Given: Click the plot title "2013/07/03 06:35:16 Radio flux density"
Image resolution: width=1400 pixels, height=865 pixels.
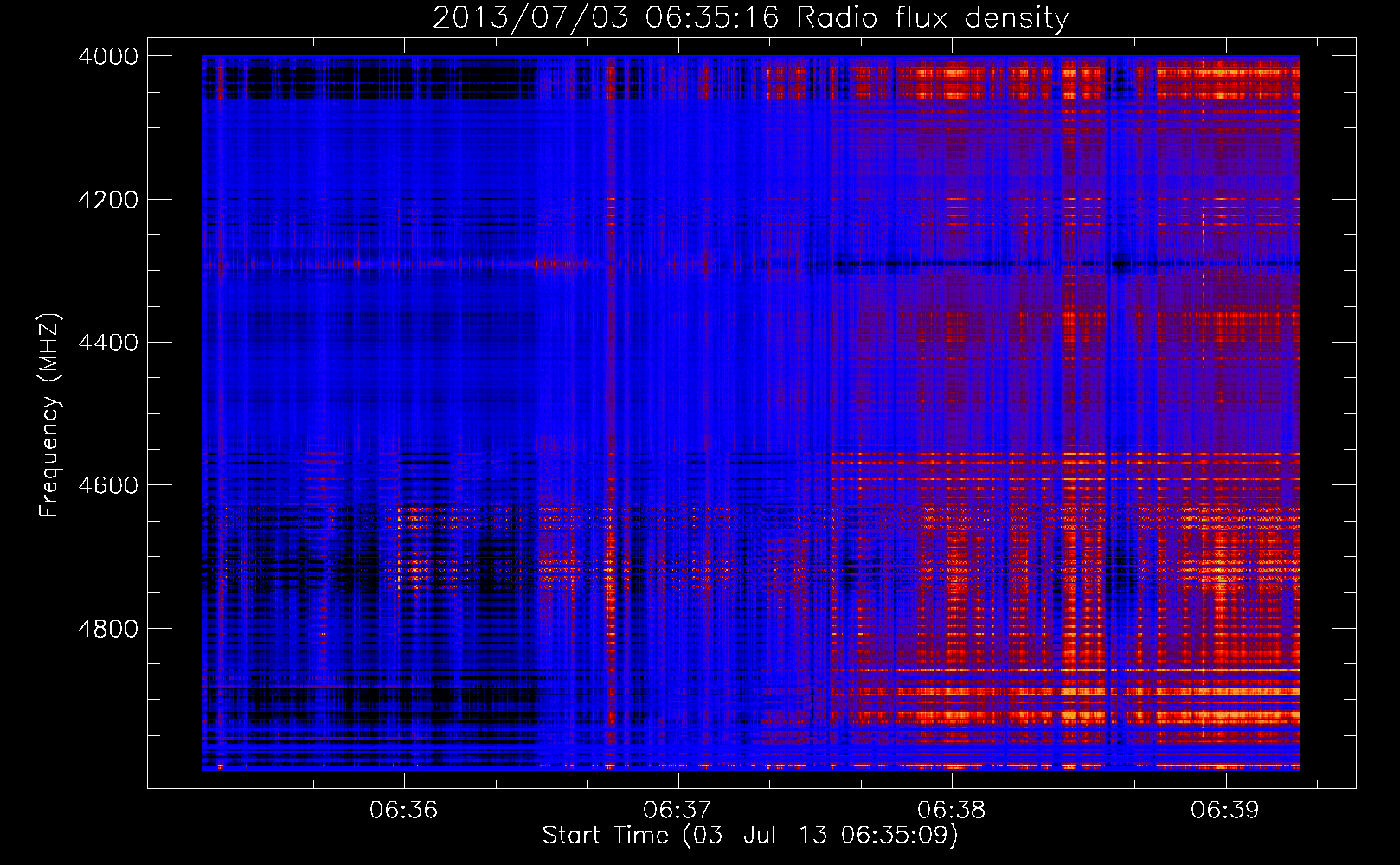Looking at the screenshot, I should coord(750,17).
